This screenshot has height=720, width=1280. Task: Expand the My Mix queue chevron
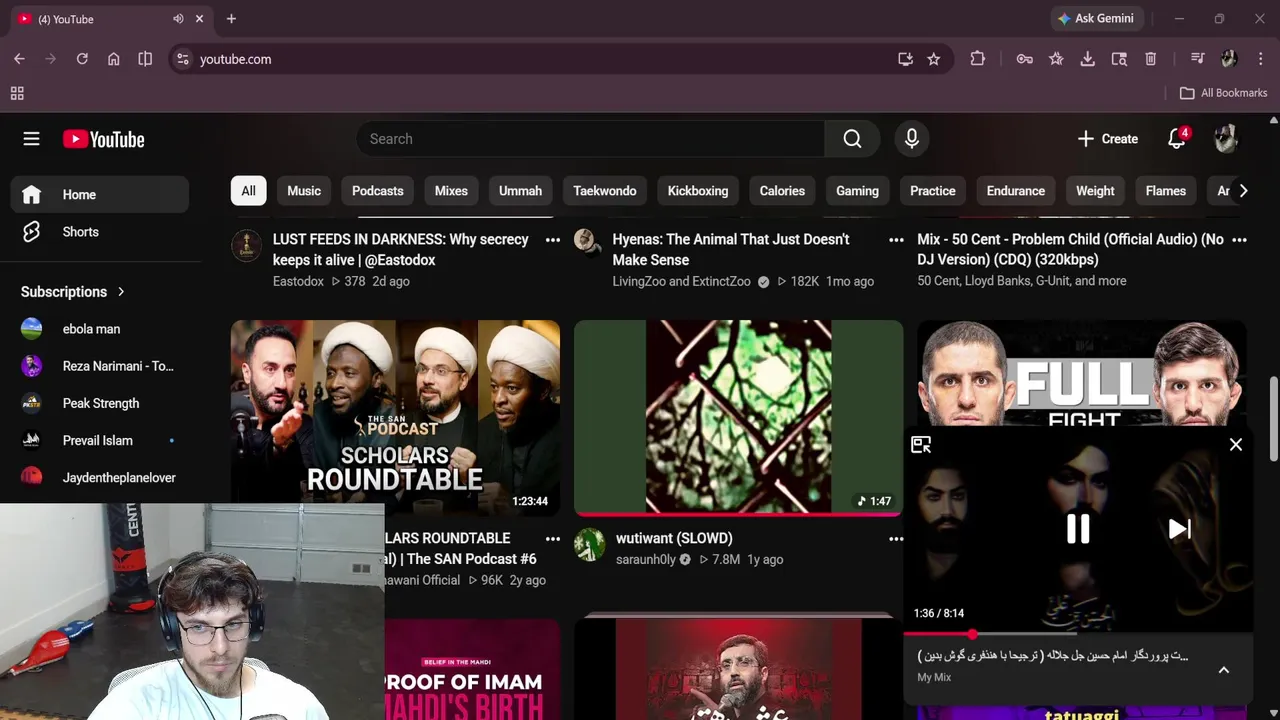[x=1224, y=670]
